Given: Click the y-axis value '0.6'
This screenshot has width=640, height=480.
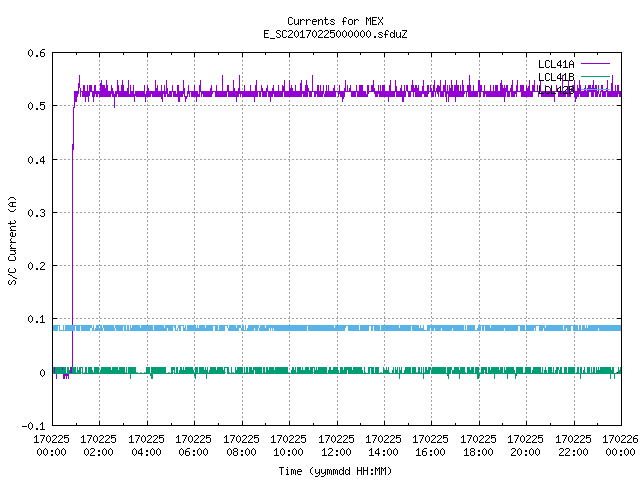Looking at the screenshot, I should click(x=36, y=53).
